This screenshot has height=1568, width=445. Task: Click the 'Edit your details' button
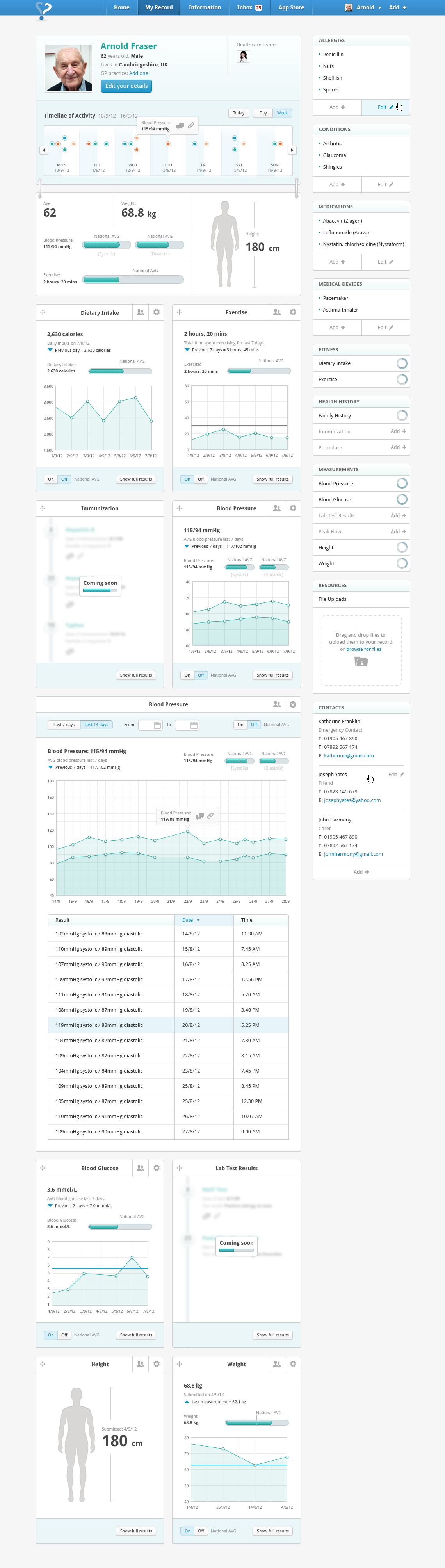126,86
